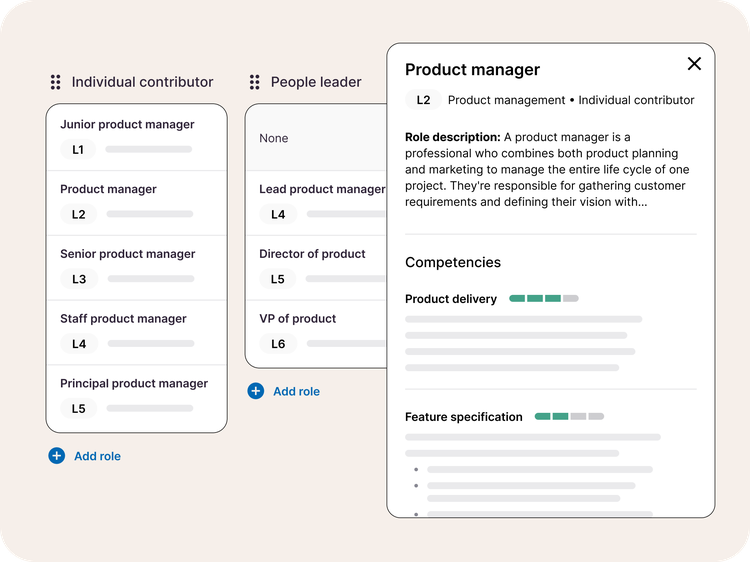Open Principal product manager role

(x=134, y=383)
